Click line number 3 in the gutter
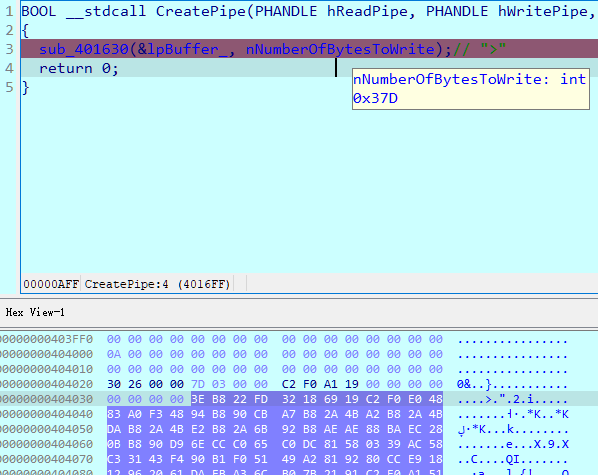This screenshot has width=598, height=475. point(10,49)
